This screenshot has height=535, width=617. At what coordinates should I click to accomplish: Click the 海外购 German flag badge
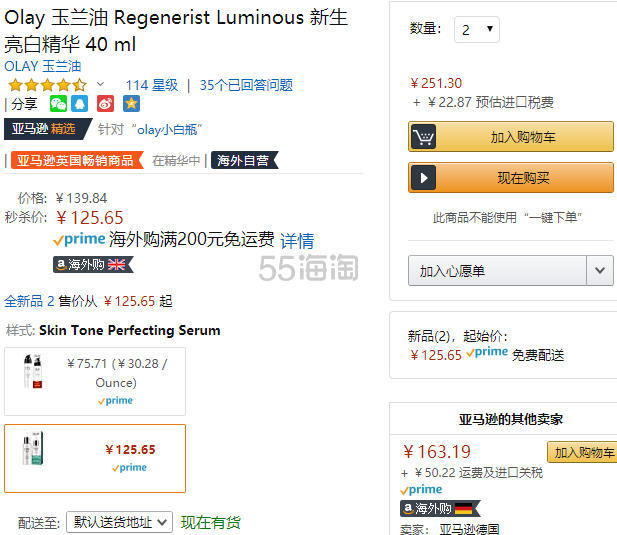440,508
